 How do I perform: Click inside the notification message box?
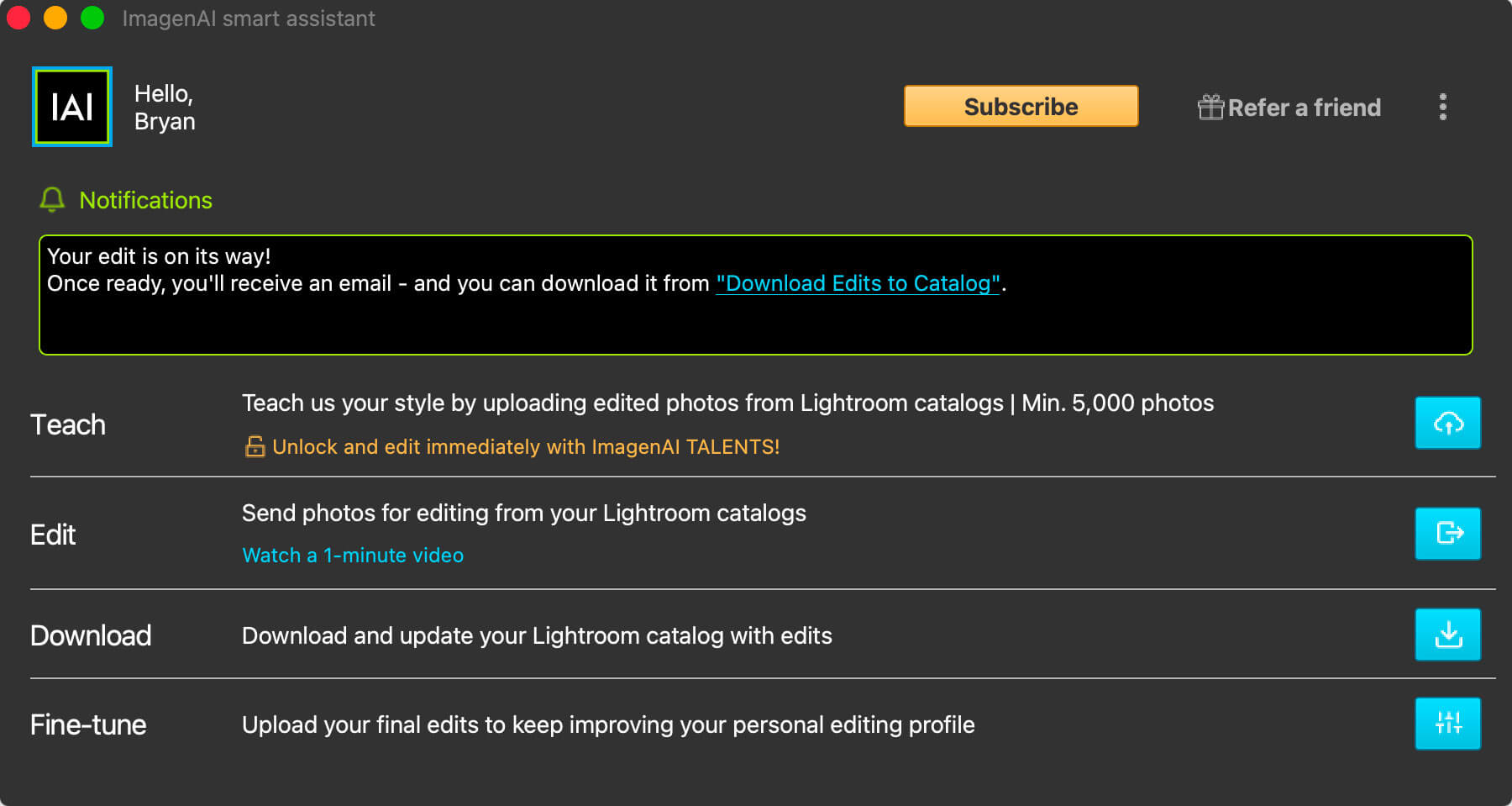point(754,324)
